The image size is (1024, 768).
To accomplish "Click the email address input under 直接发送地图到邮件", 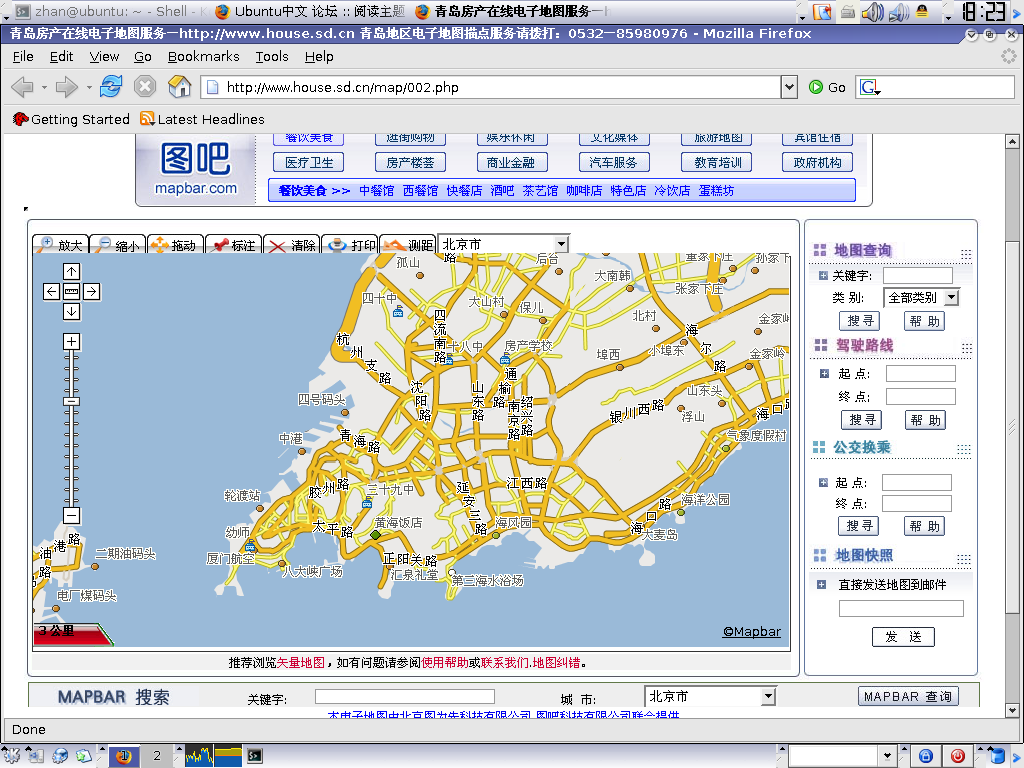I will pos(901,609).
